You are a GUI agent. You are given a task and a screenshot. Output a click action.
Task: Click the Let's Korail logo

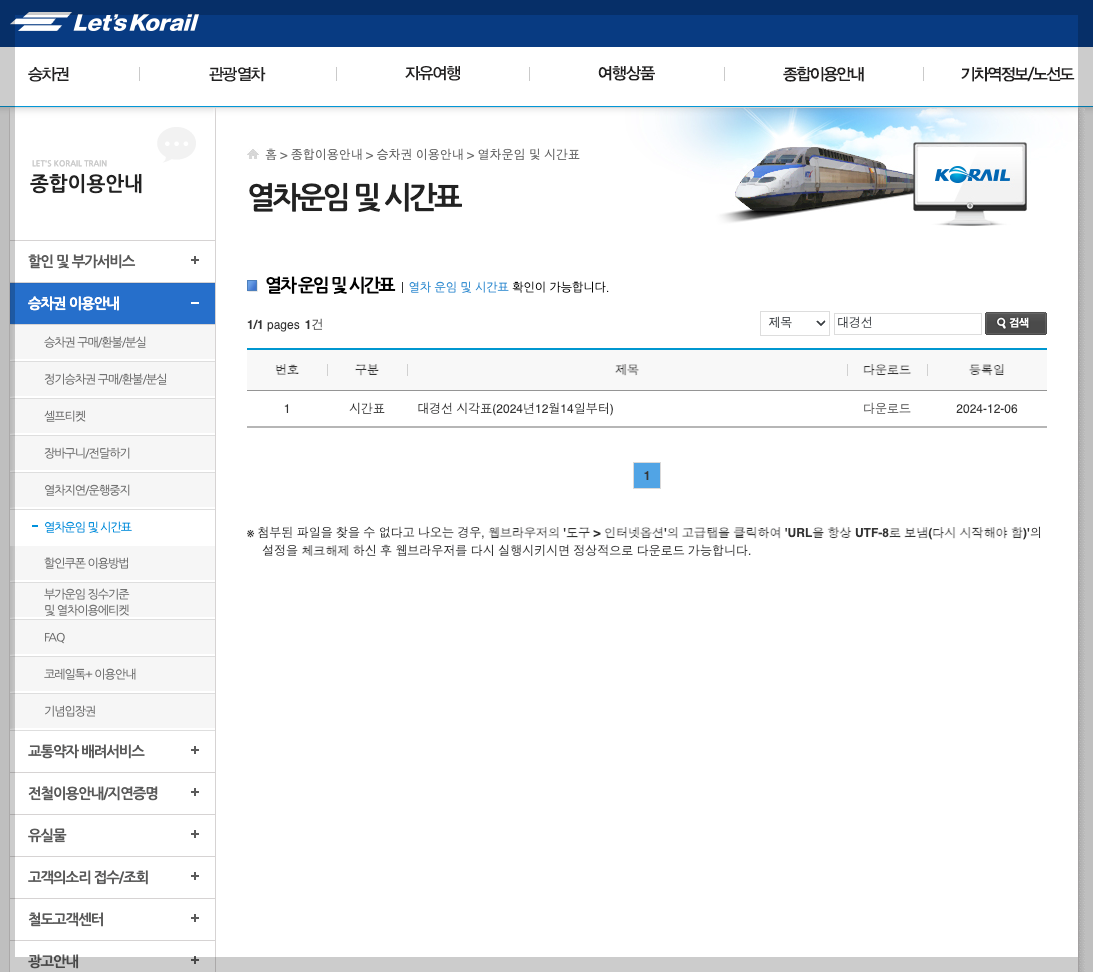105,23
